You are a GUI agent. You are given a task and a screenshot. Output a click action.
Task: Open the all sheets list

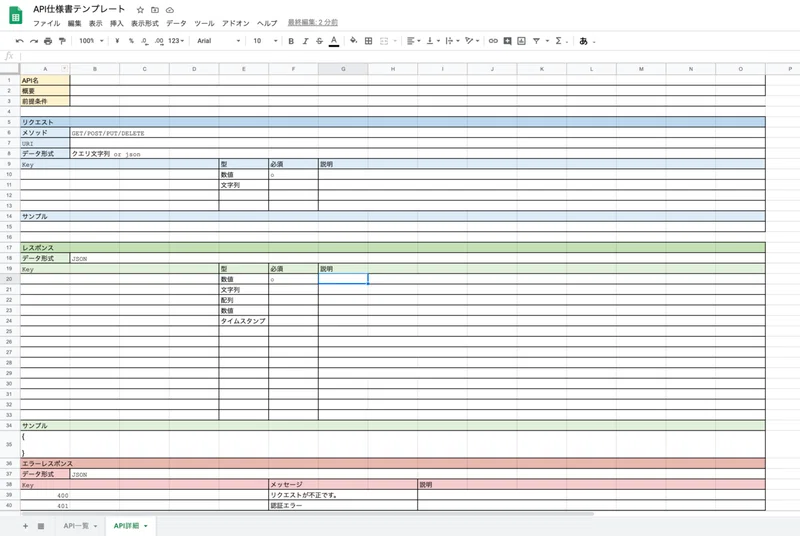(41, 526)
